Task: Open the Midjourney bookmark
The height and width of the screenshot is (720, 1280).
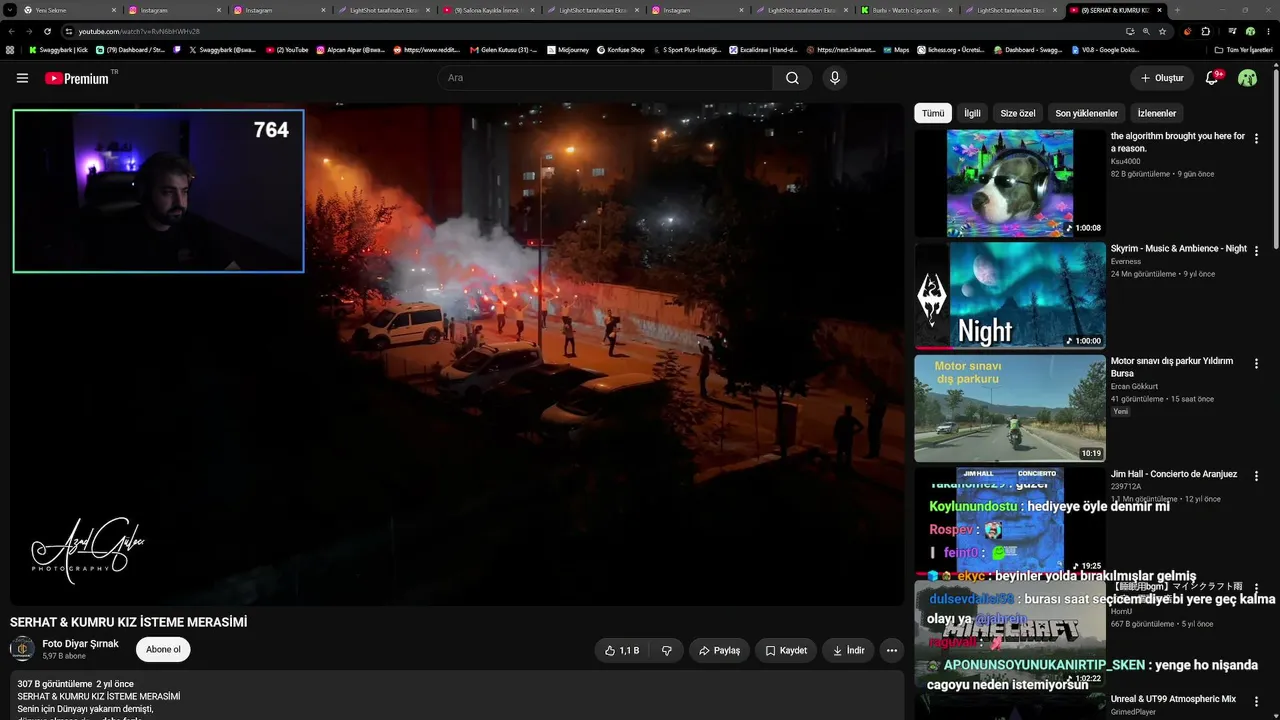Action: click(x=568, y=49)
